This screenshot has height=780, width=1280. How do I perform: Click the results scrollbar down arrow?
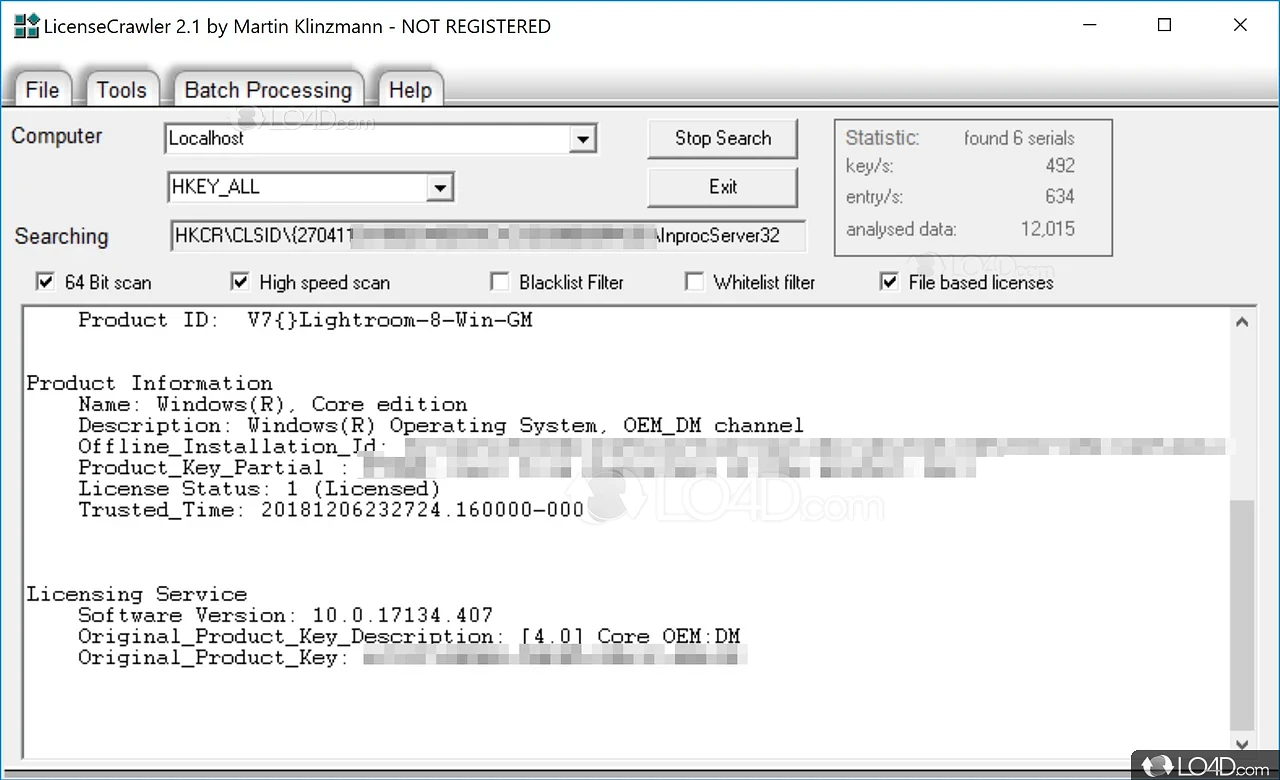1241,744
